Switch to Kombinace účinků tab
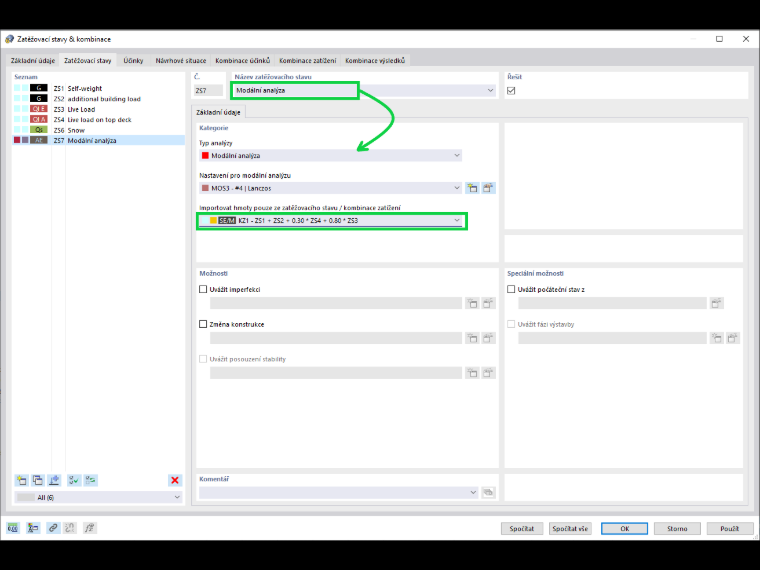 (243, 61)
